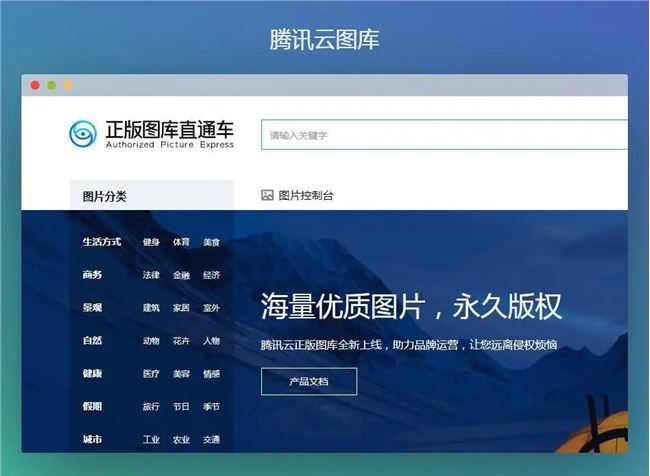
Task: Open the 经济 subcategory
Action: (x=211, y=275)
